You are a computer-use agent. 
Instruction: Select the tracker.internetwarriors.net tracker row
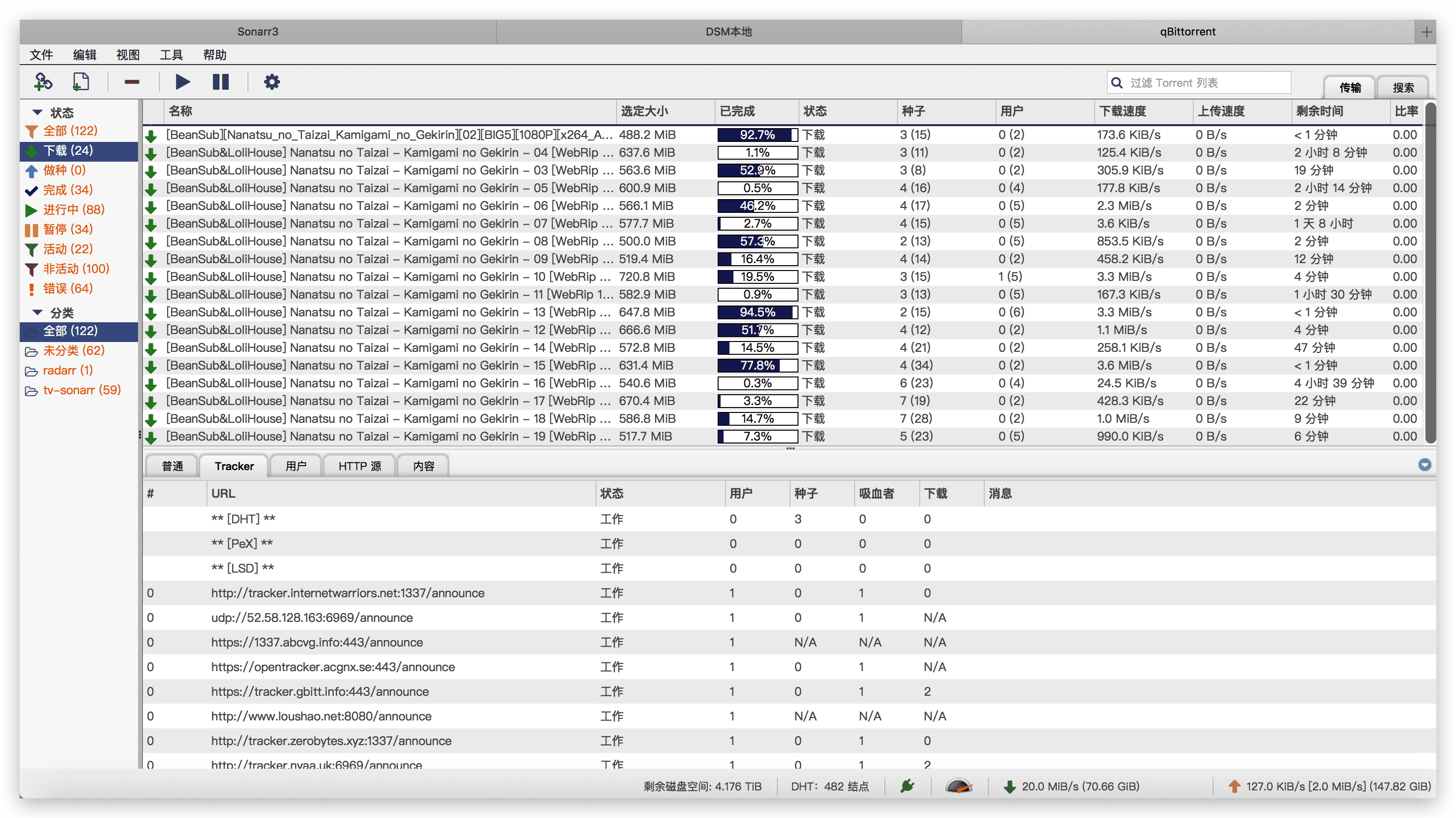[789, 593]
